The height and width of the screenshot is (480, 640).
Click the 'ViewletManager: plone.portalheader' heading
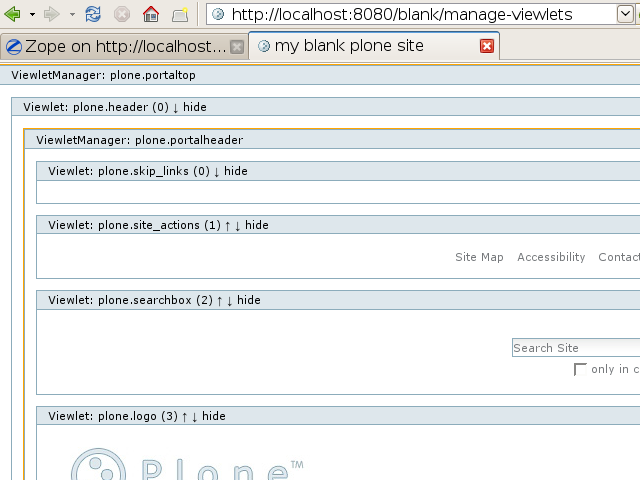(x=140, y=140)
